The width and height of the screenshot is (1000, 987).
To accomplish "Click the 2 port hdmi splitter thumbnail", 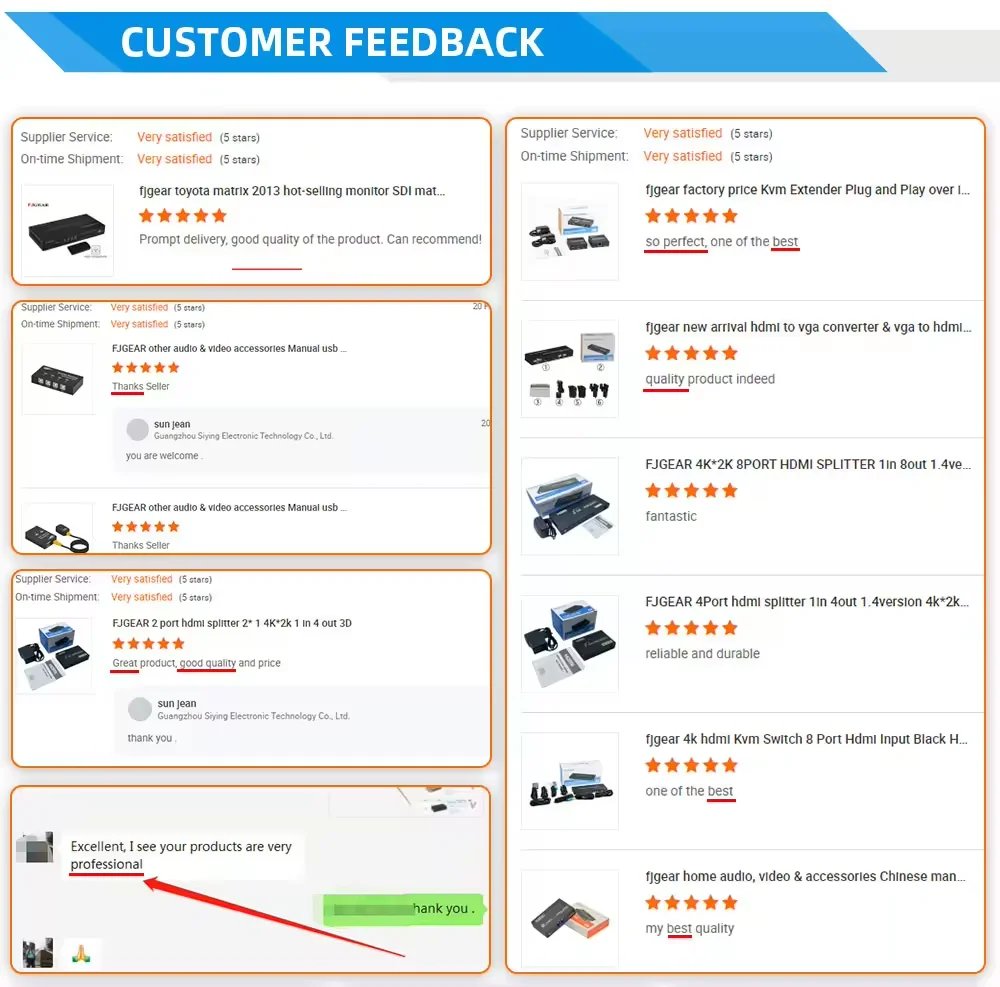I will 55,655.
